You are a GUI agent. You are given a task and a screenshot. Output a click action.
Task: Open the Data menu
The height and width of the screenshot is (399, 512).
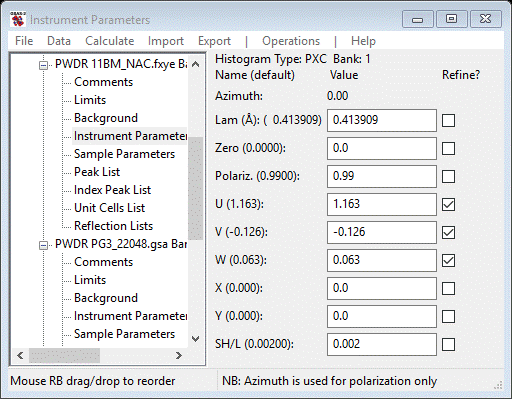(x=59, y=41)
